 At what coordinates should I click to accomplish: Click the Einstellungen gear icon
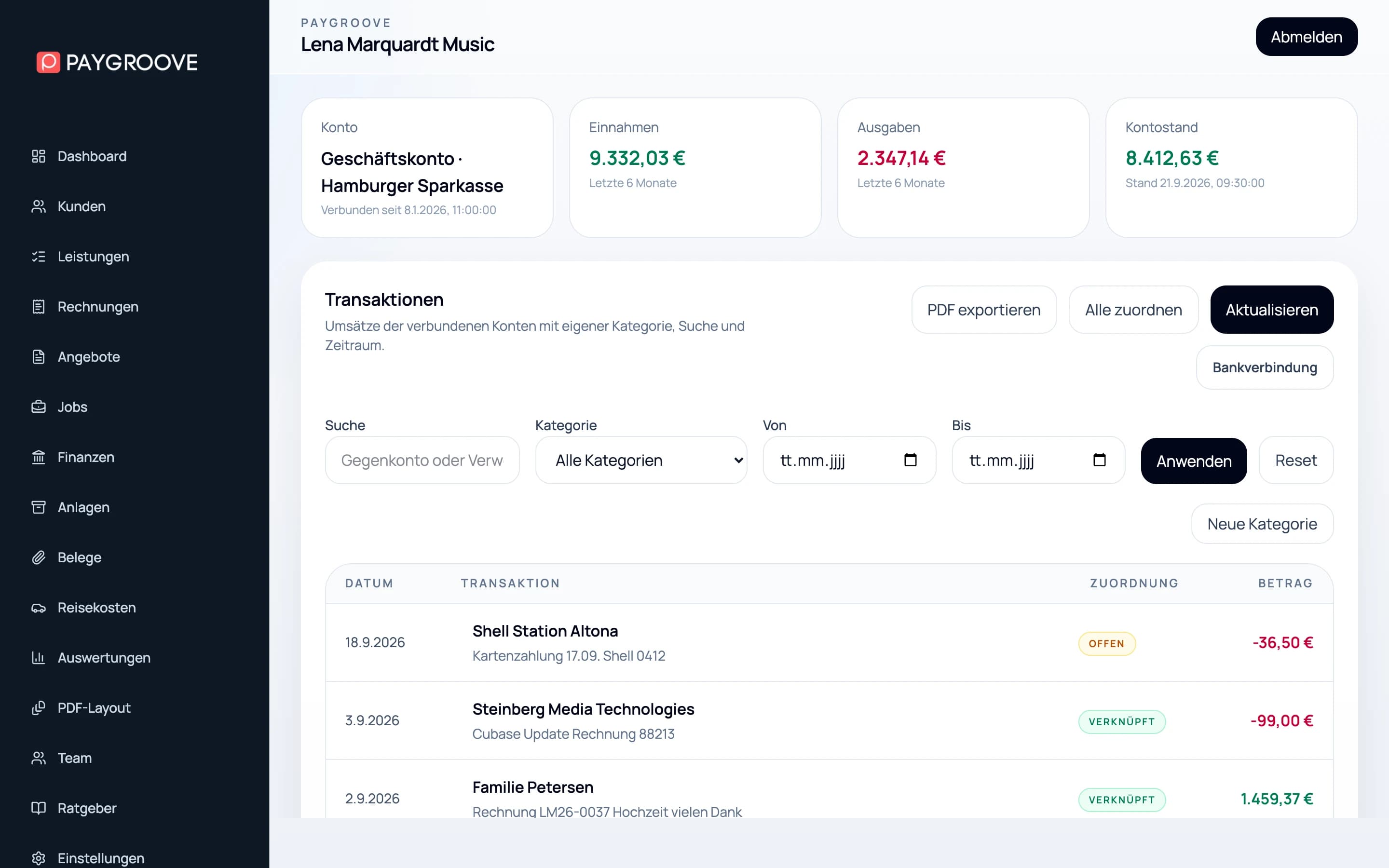coord(39,858)
